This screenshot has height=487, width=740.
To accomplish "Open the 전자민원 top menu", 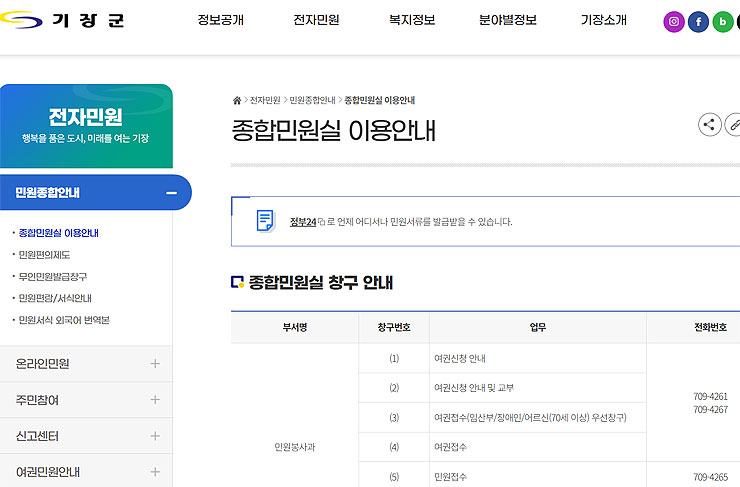I will click(316, 20).
